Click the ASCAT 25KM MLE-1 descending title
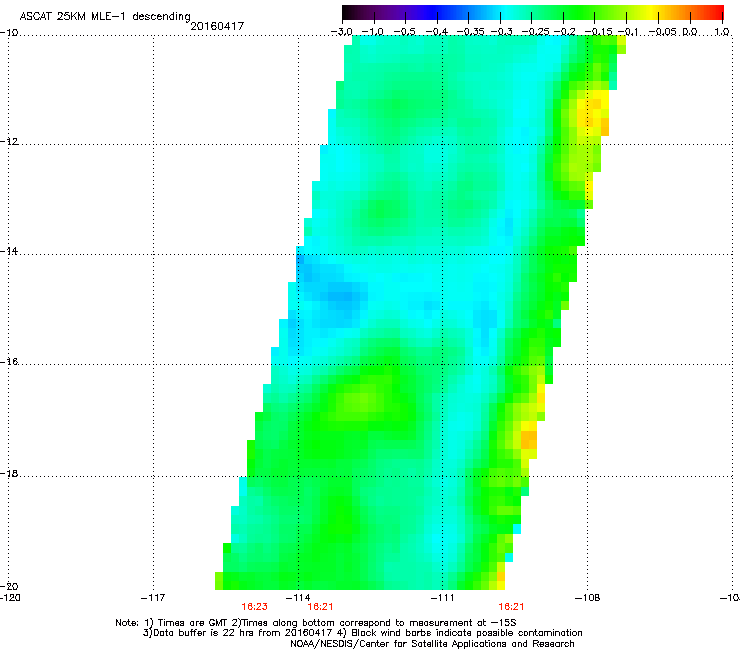 point(105,16)
